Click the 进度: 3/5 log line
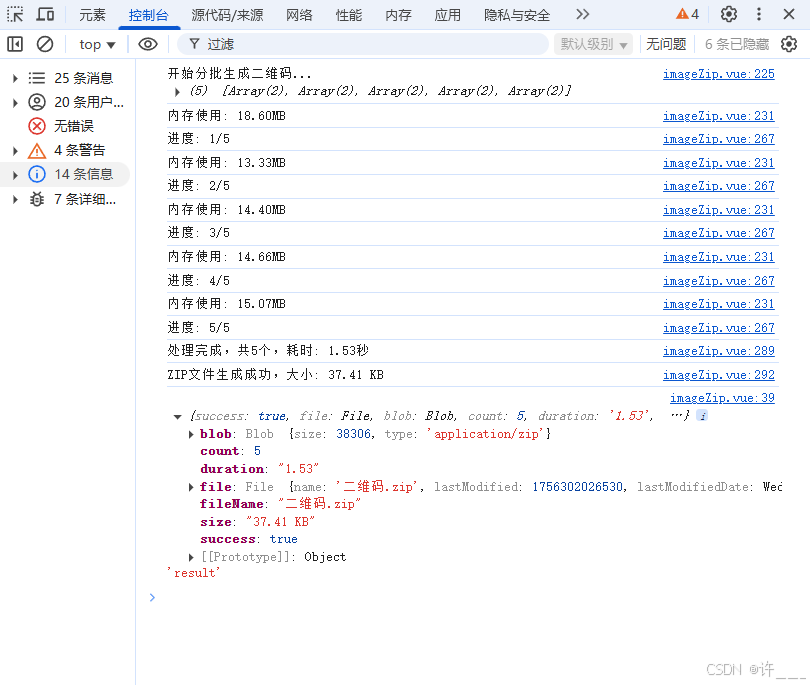810x685 pixels. pyautogui.click(x=198, y=233)
